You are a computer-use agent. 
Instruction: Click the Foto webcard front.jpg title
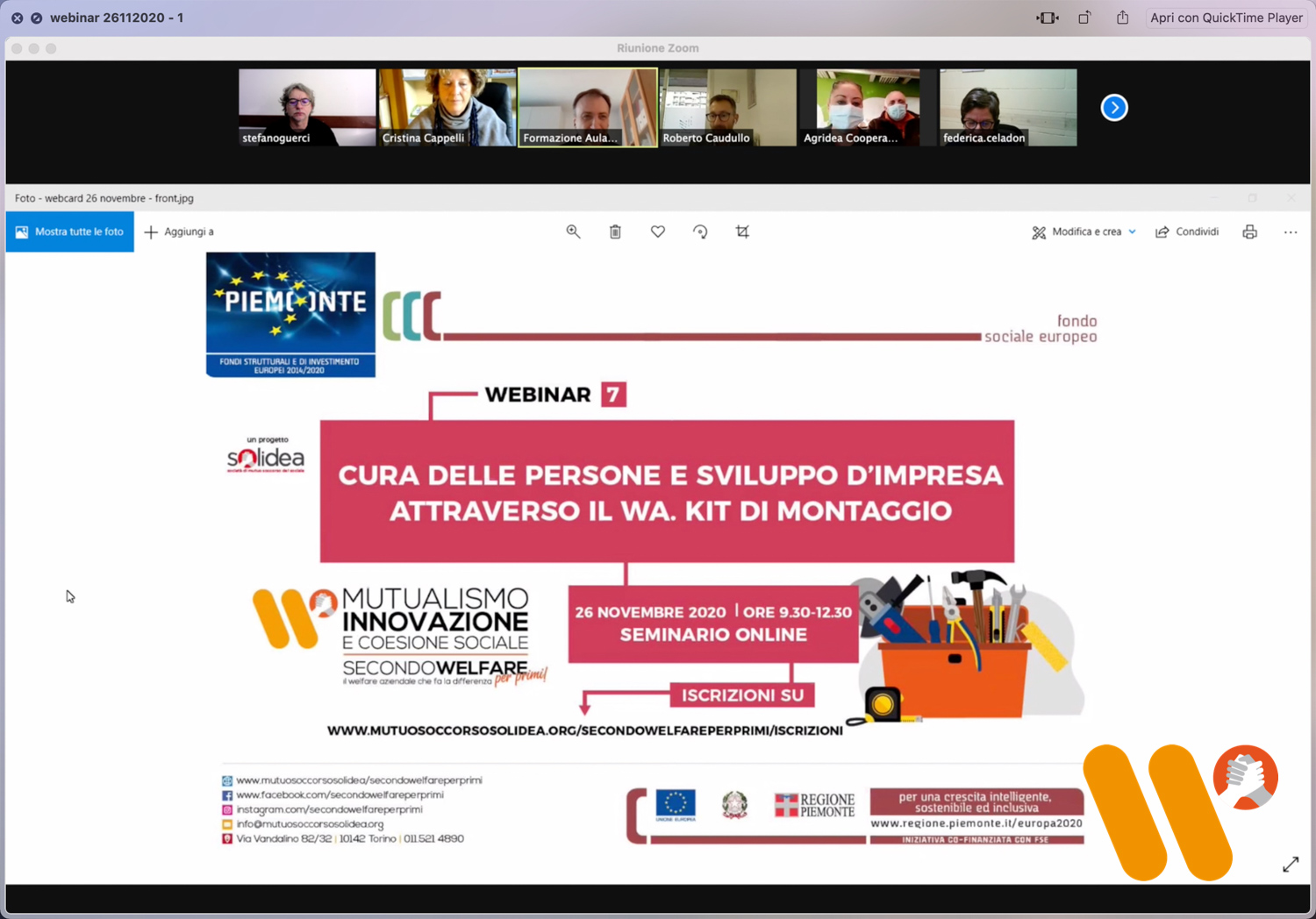click(104, 198)
